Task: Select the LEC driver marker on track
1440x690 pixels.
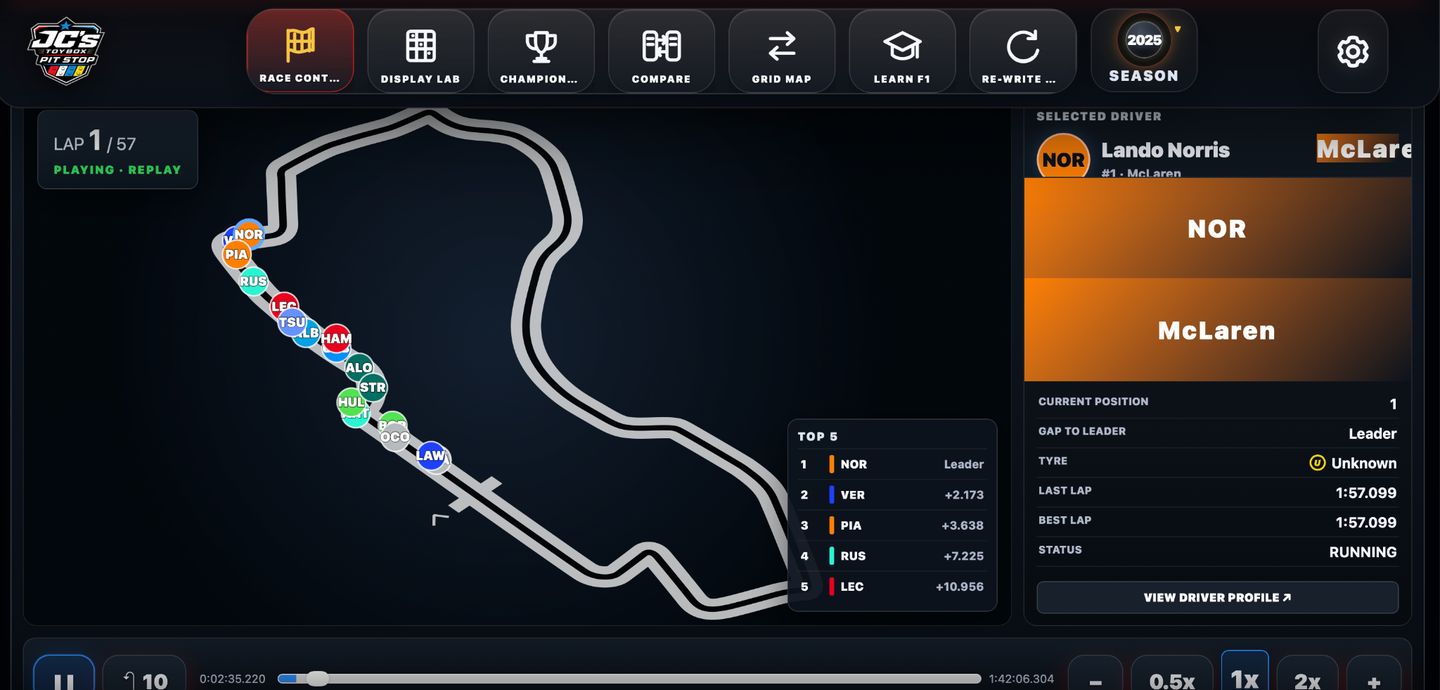Action: pos(285,304)
